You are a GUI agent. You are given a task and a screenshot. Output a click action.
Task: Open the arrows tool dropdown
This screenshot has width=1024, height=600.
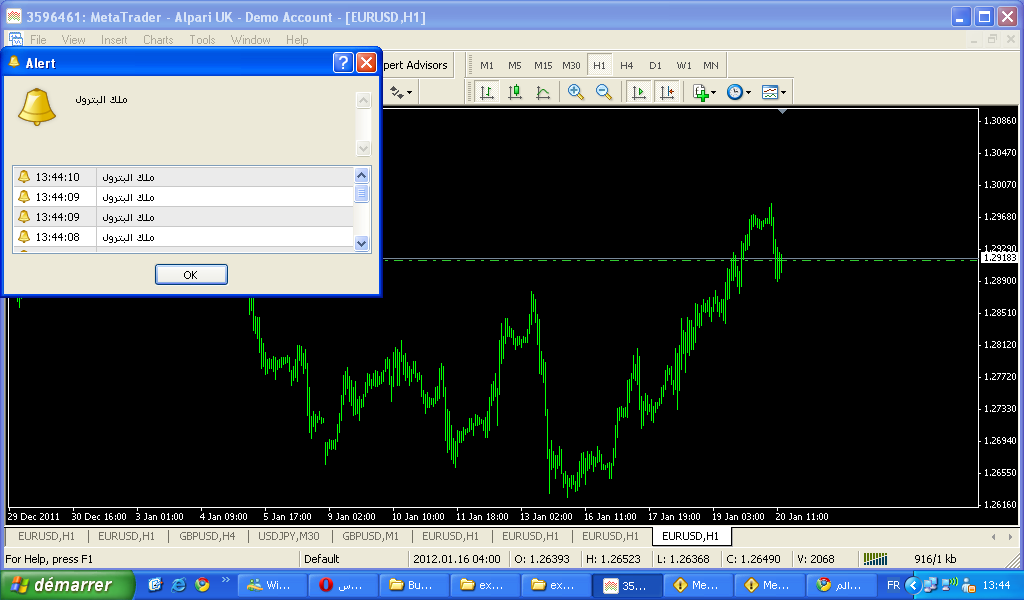click(x=401, y=92)
